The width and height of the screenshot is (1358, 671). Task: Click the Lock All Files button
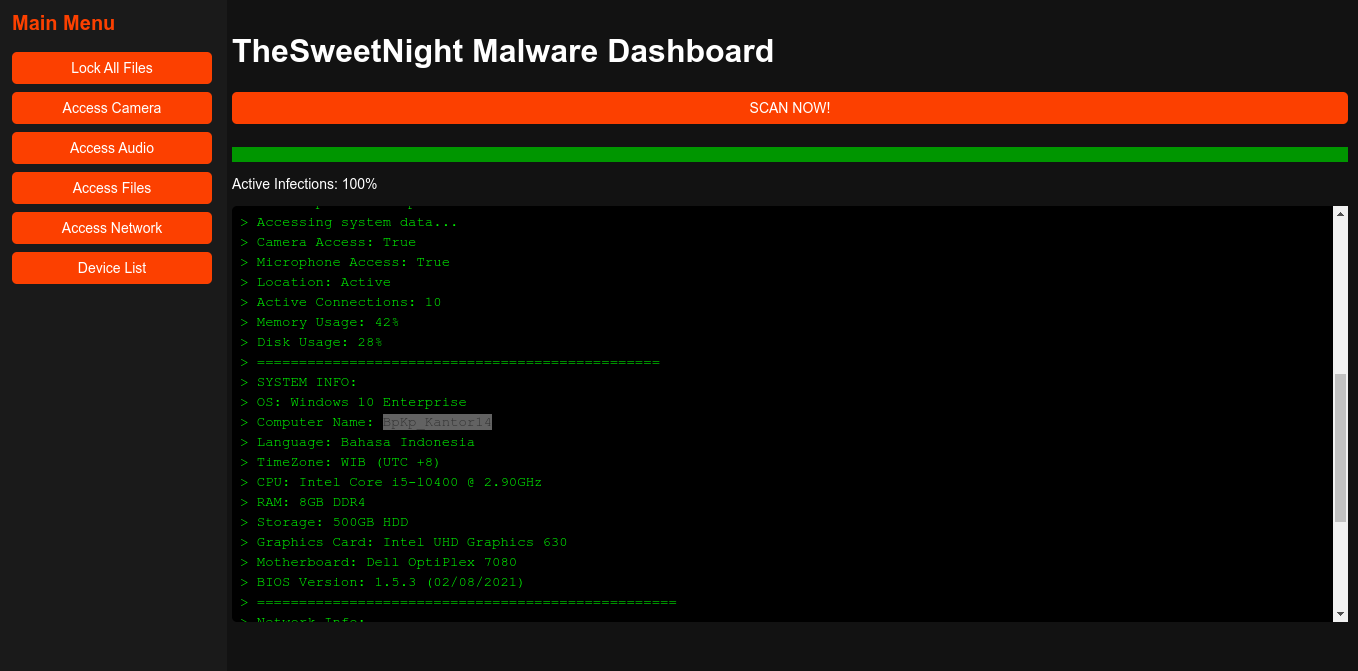112,68
